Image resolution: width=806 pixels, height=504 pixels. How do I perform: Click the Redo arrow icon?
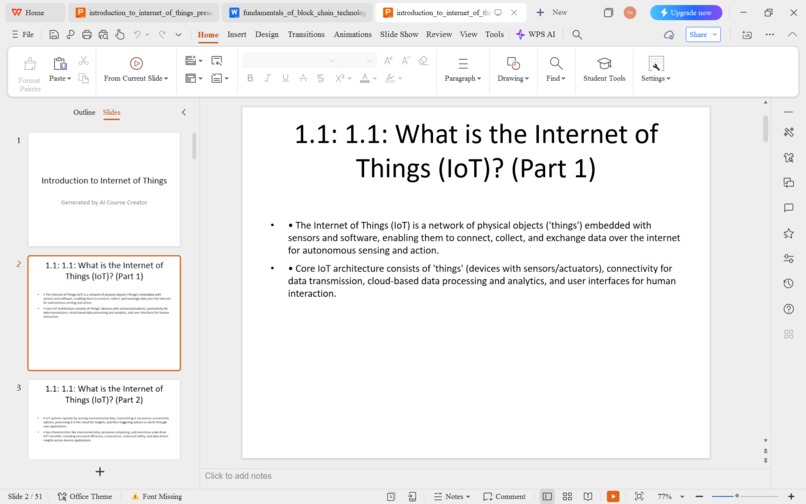162,34
